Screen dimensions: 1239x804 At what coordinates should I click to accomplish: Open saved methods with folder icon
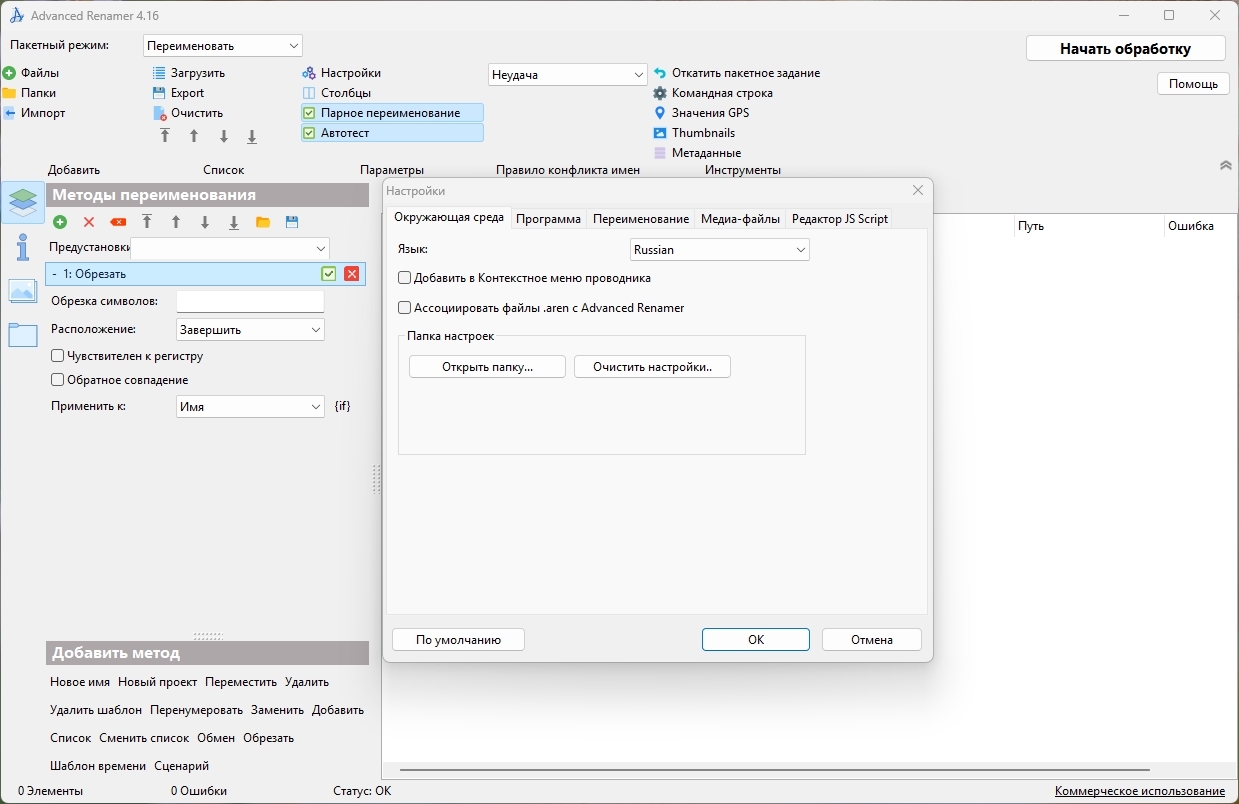(263, 222)
